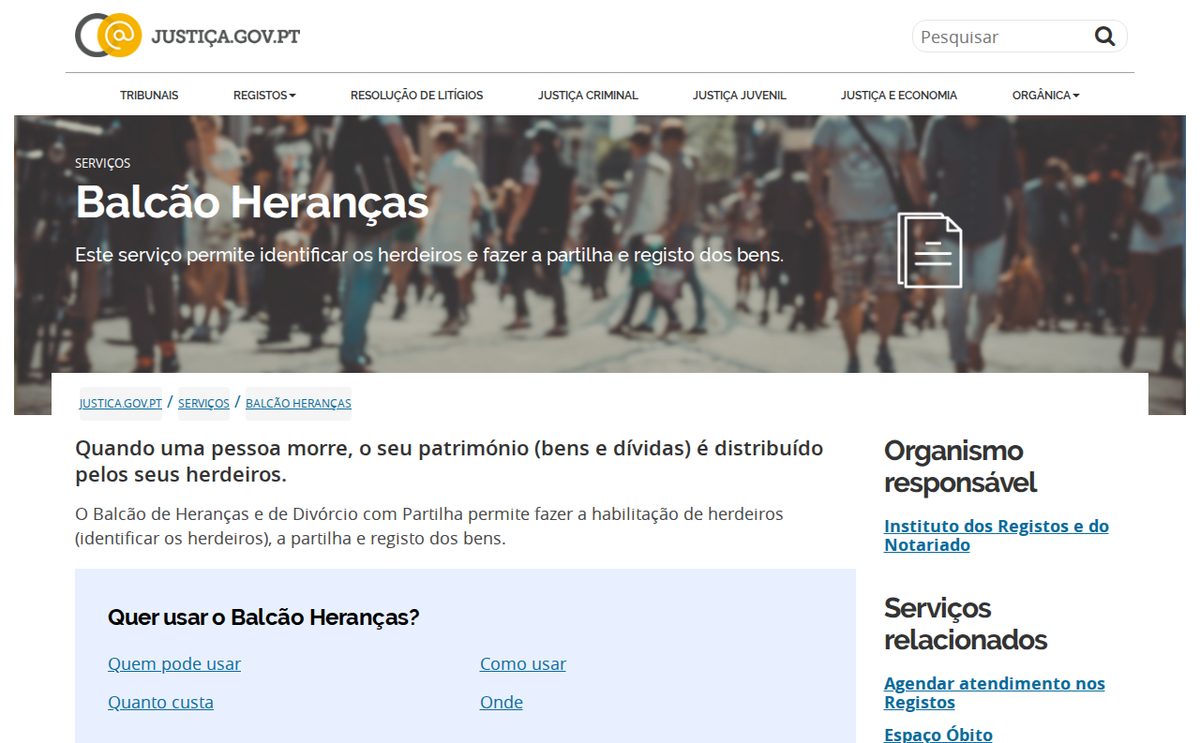Click the search magnifier icon
The image size is (1200, 743).
(1104, 37)
